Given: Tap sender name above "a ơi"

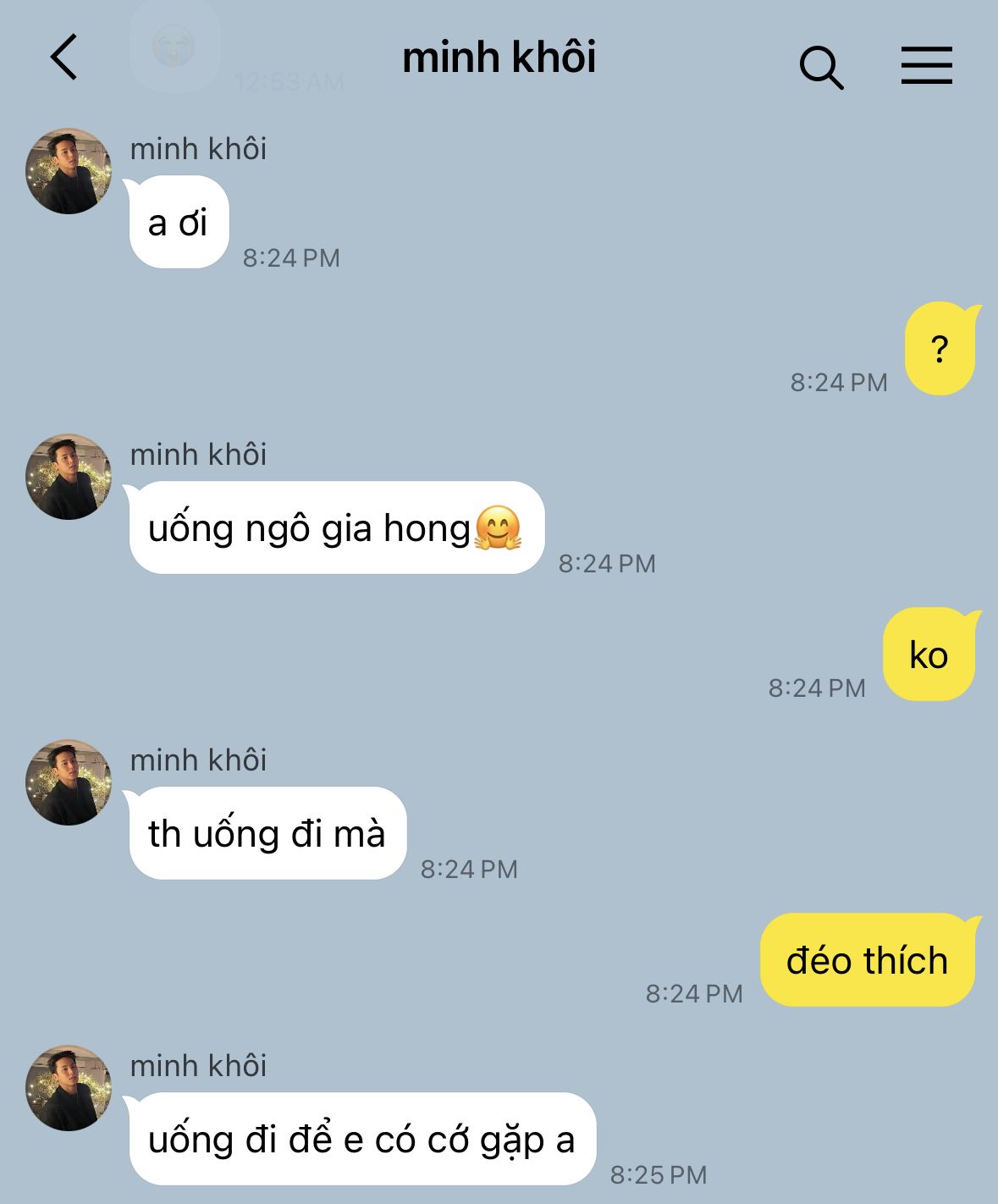Looking at the screenshot, I should point(198,149).
